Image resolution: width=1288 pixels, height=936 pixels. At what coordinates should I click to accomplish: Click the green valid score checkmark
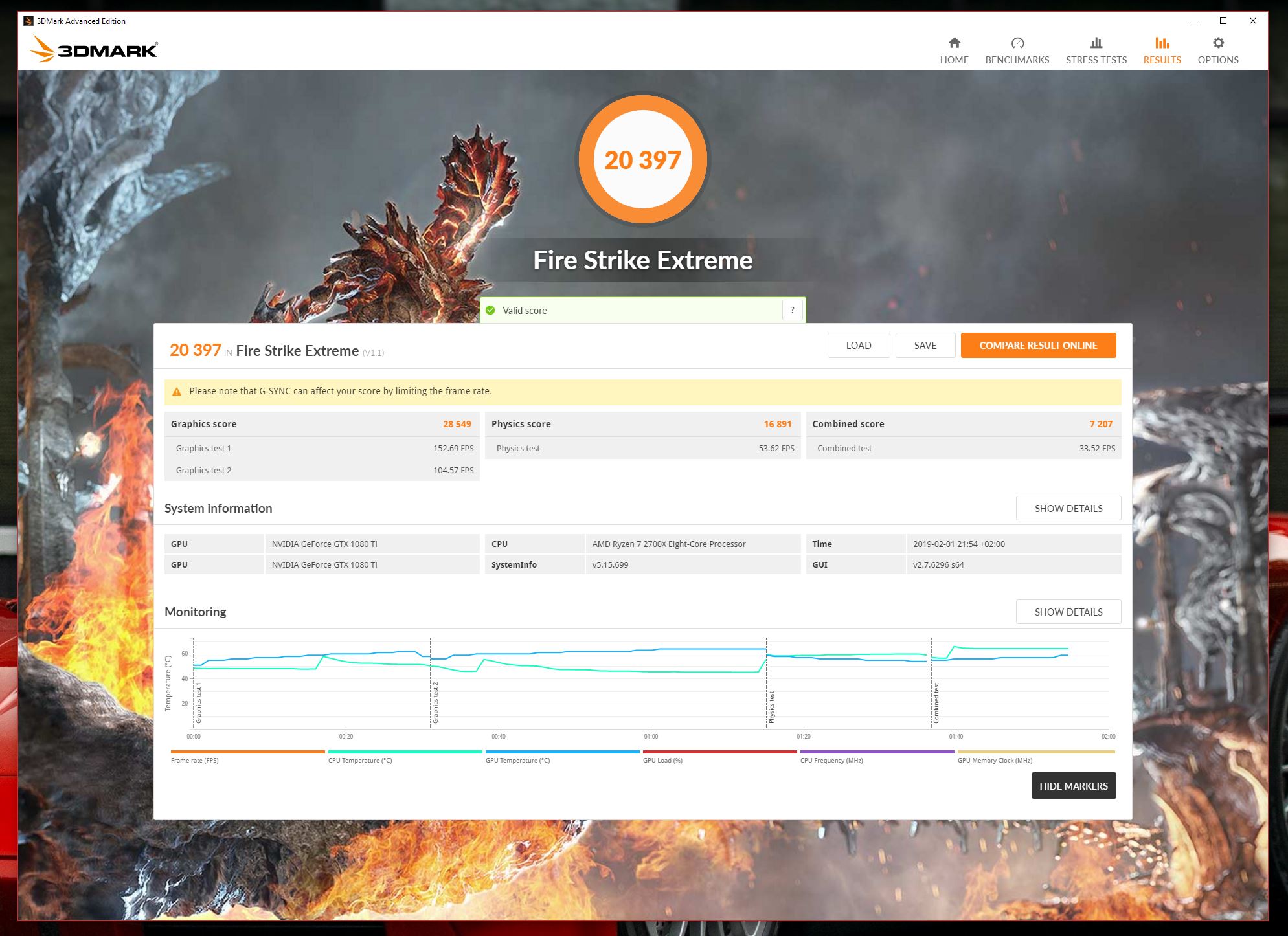(490, 310)
